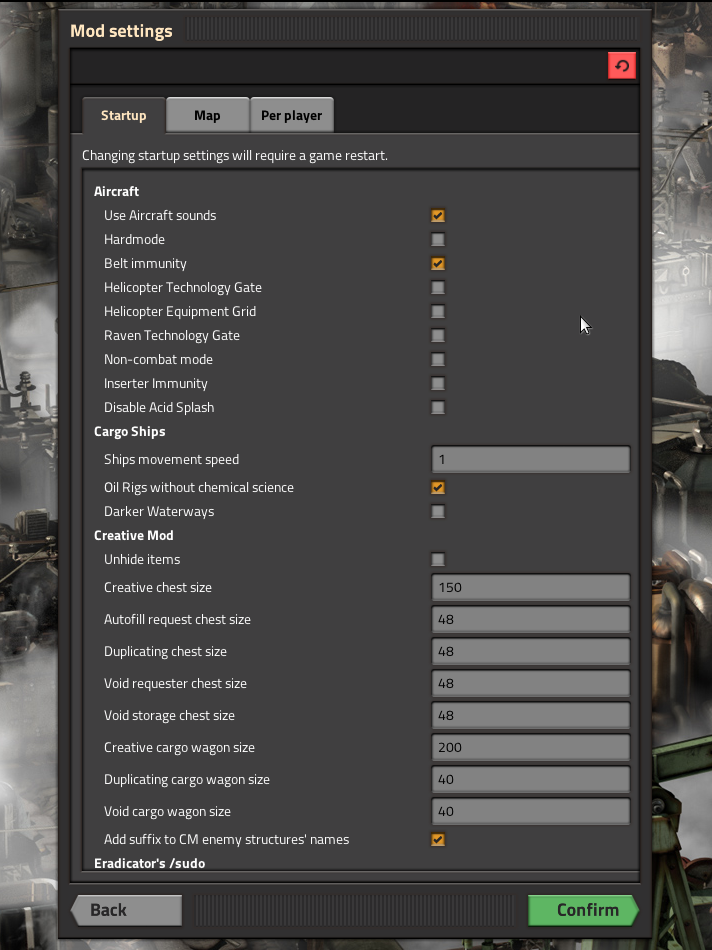Tick the Unhide items checkbox

click(x=438, y=559)
